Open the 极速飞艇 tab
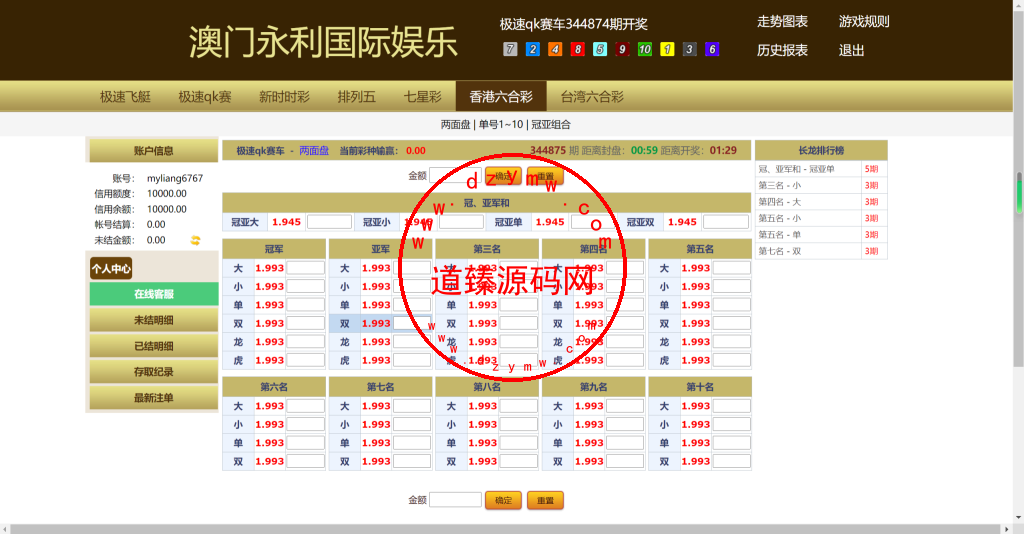1024x534 pixels. [125, 97]
